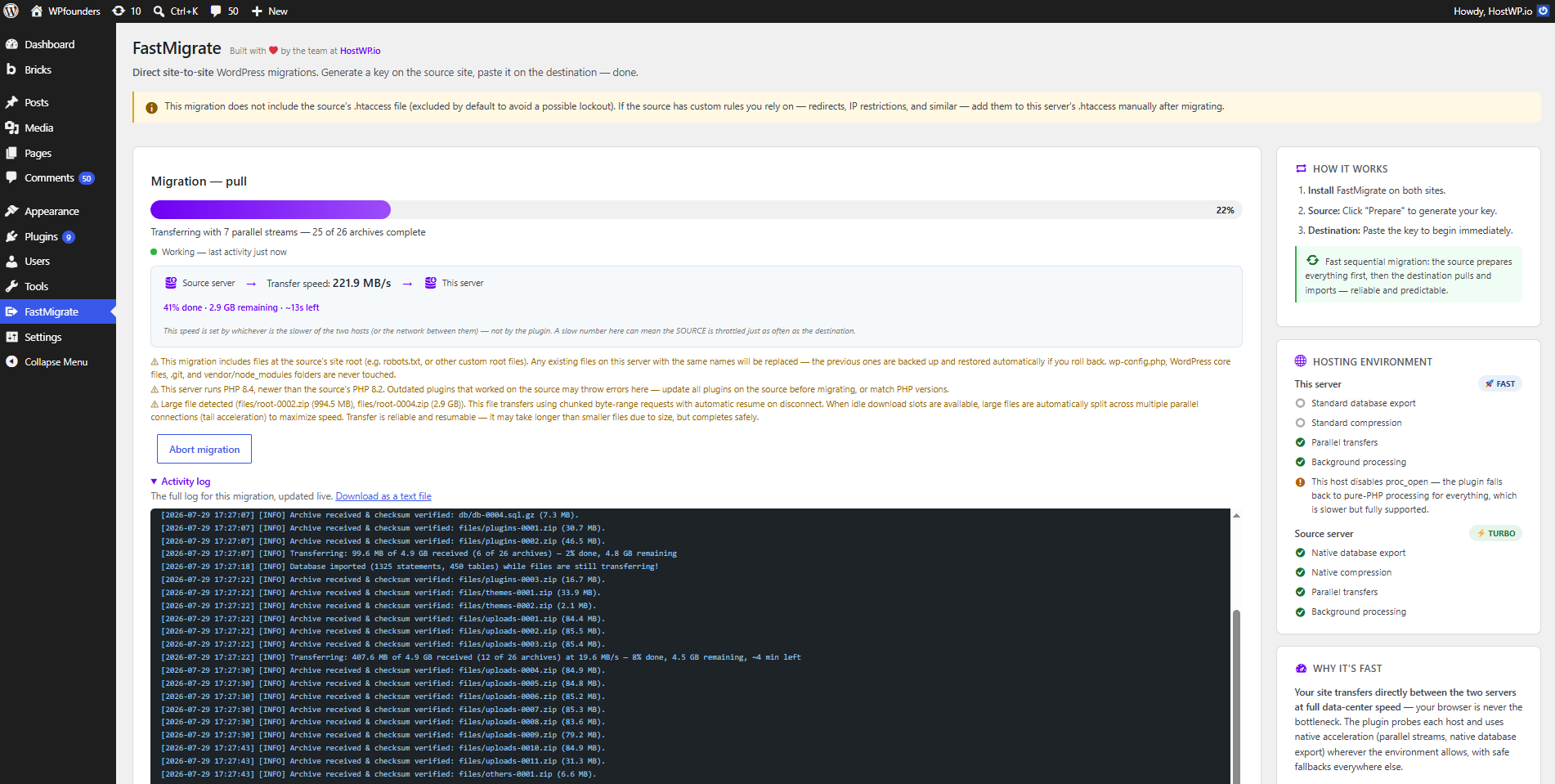This screenshot has height=784, width=1555.
Task: Click This server Background processing check mark
Action: [1300, 462]
